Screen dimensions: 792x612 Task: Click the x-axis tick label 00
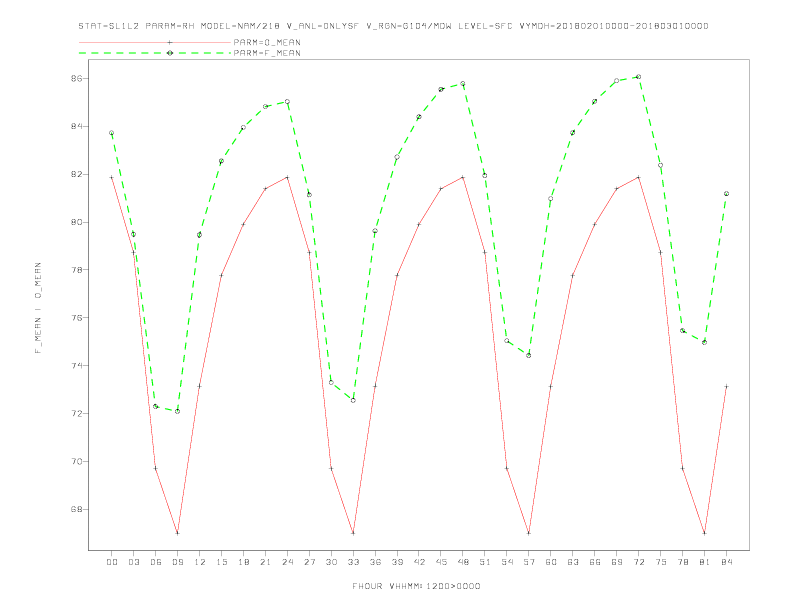tap(112, 562)
